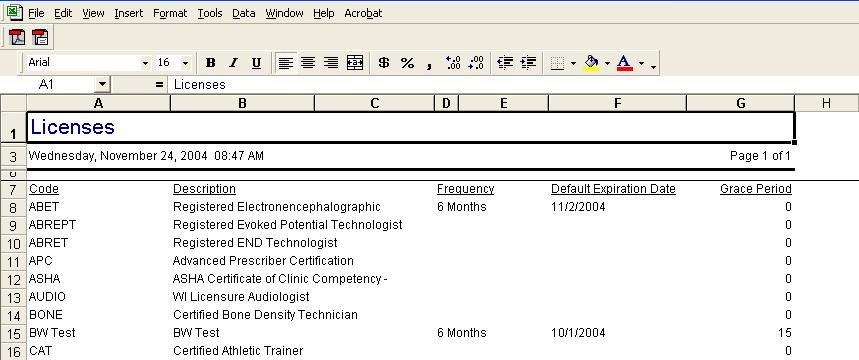Click the Code column heading cell

click(44, 189)
